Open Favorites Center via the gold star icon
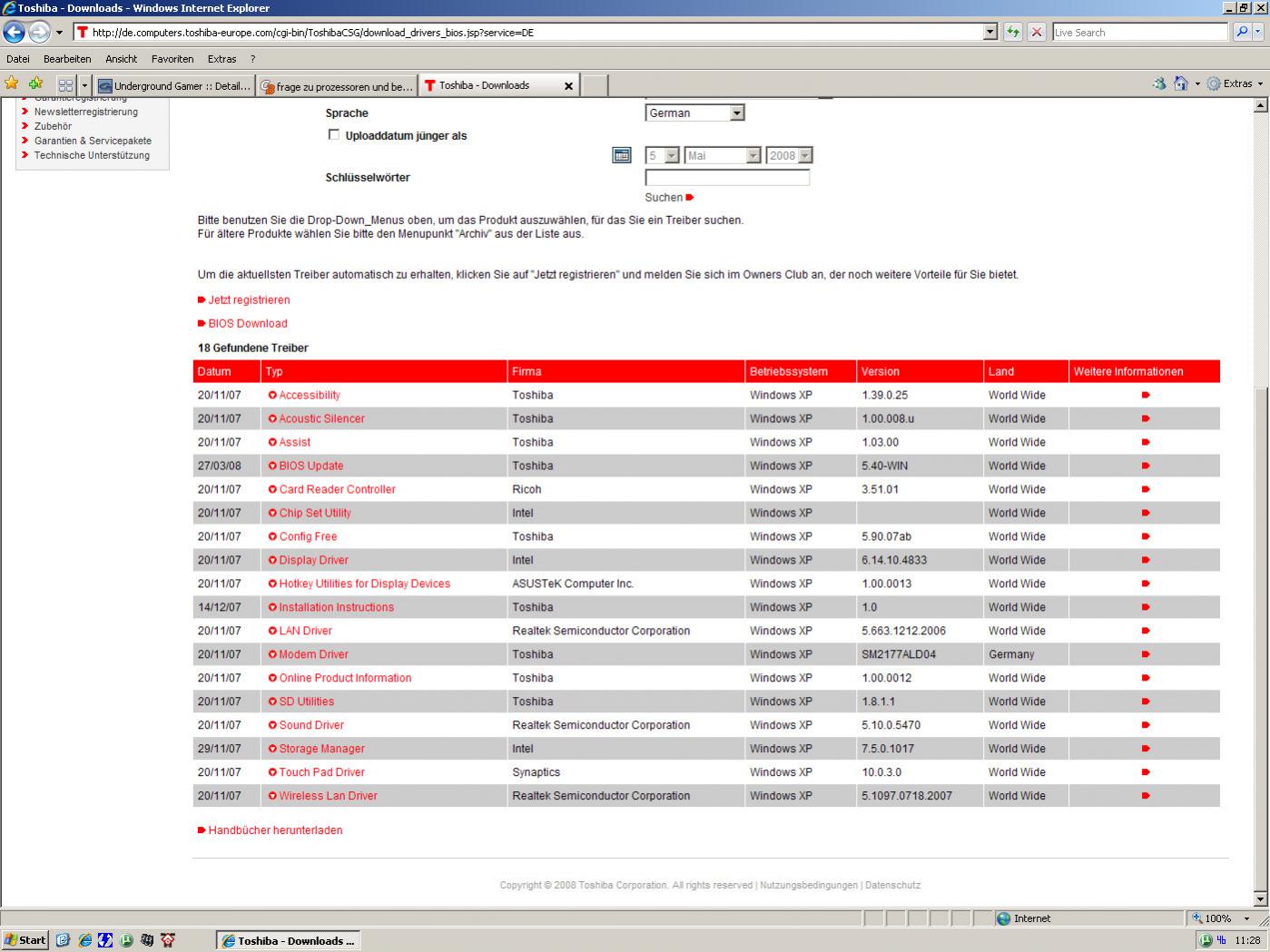The height and width of the screenshot is (952, 1270). pos(12,83)
